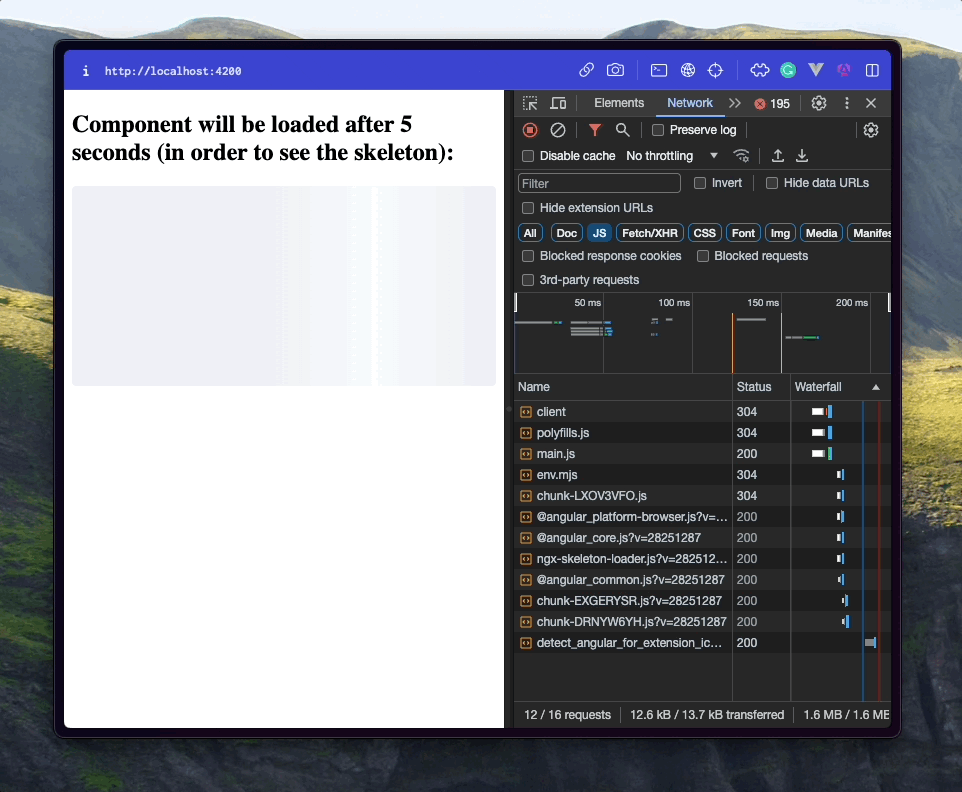
Task: Click the overview timeline left handle
Action: pyautogui.click(x=515, y=302)
